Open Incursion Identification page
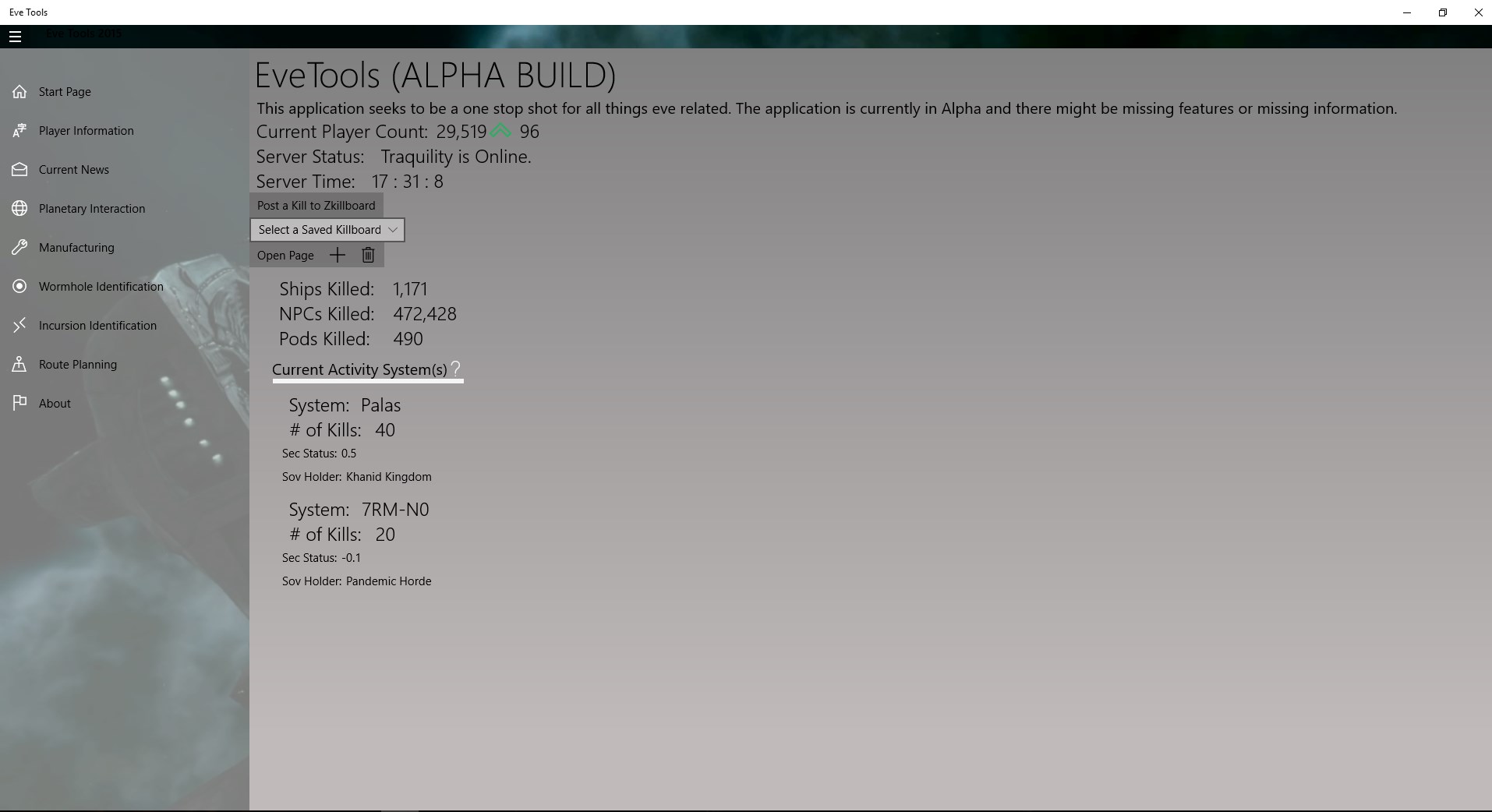 pos(97,326)
